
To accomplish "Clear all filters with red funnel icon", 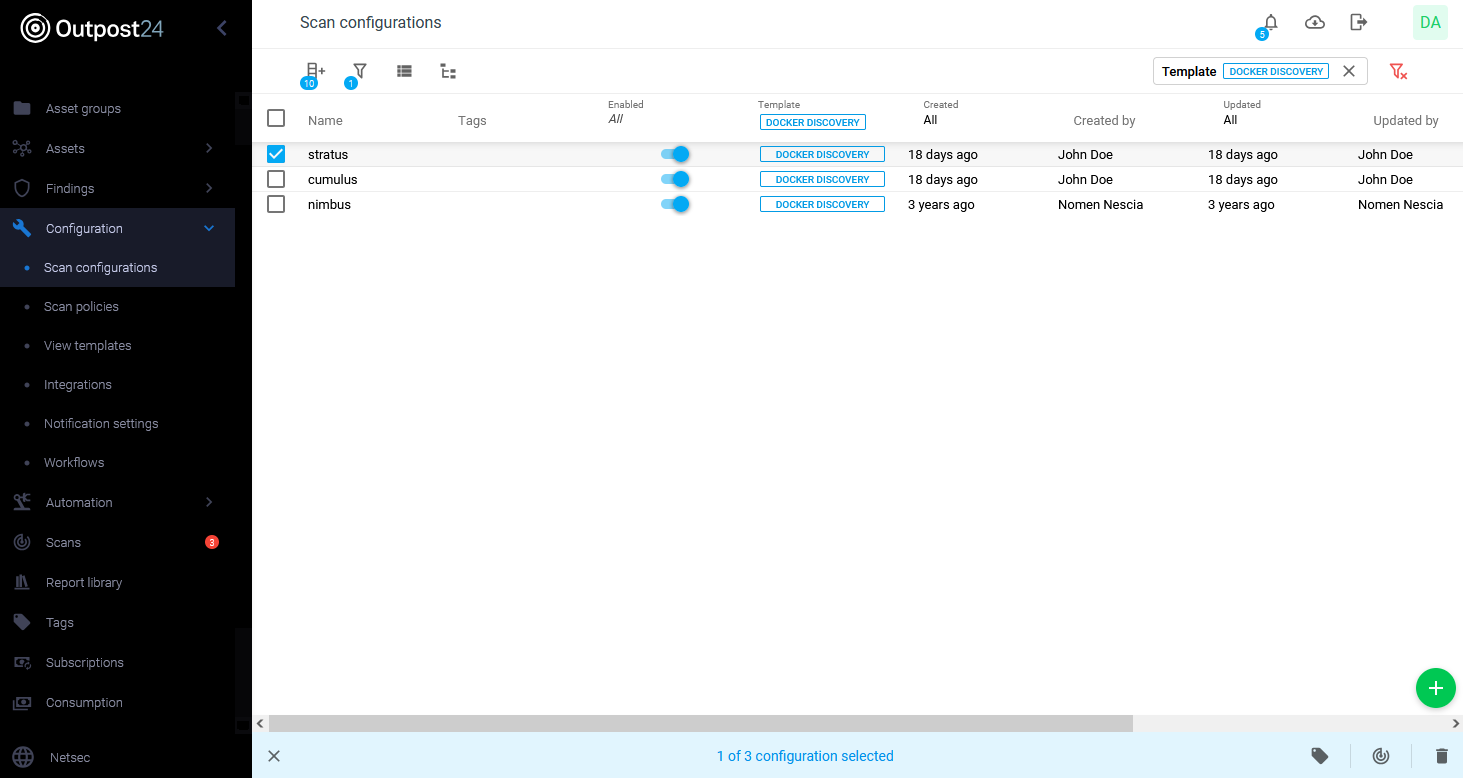I will coord(1398,71).
